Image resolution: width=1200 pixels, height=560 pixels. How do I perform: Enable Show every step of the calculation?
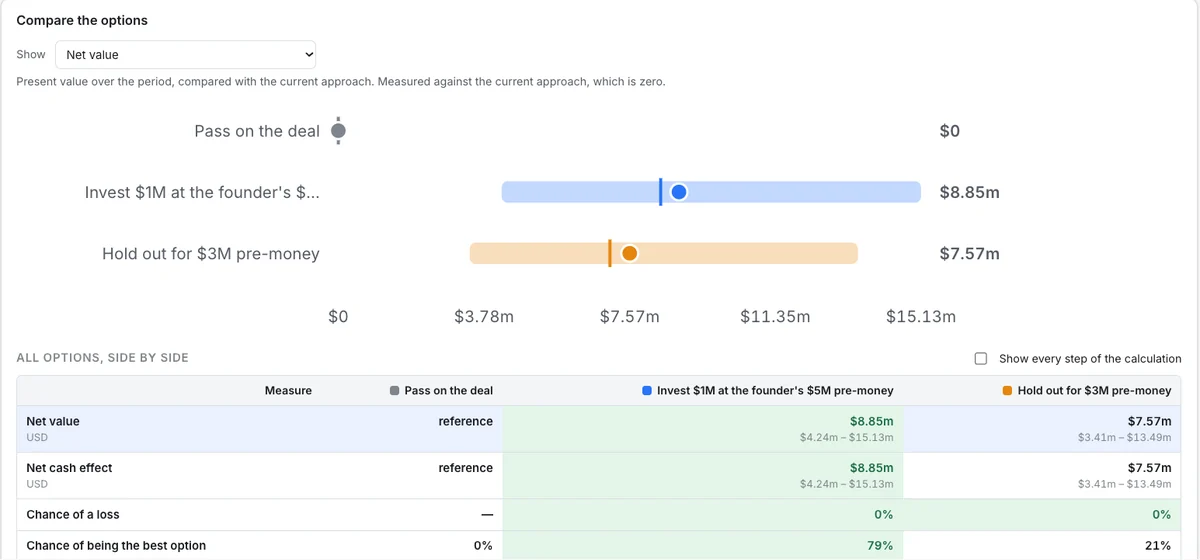[x=981, y=358]
